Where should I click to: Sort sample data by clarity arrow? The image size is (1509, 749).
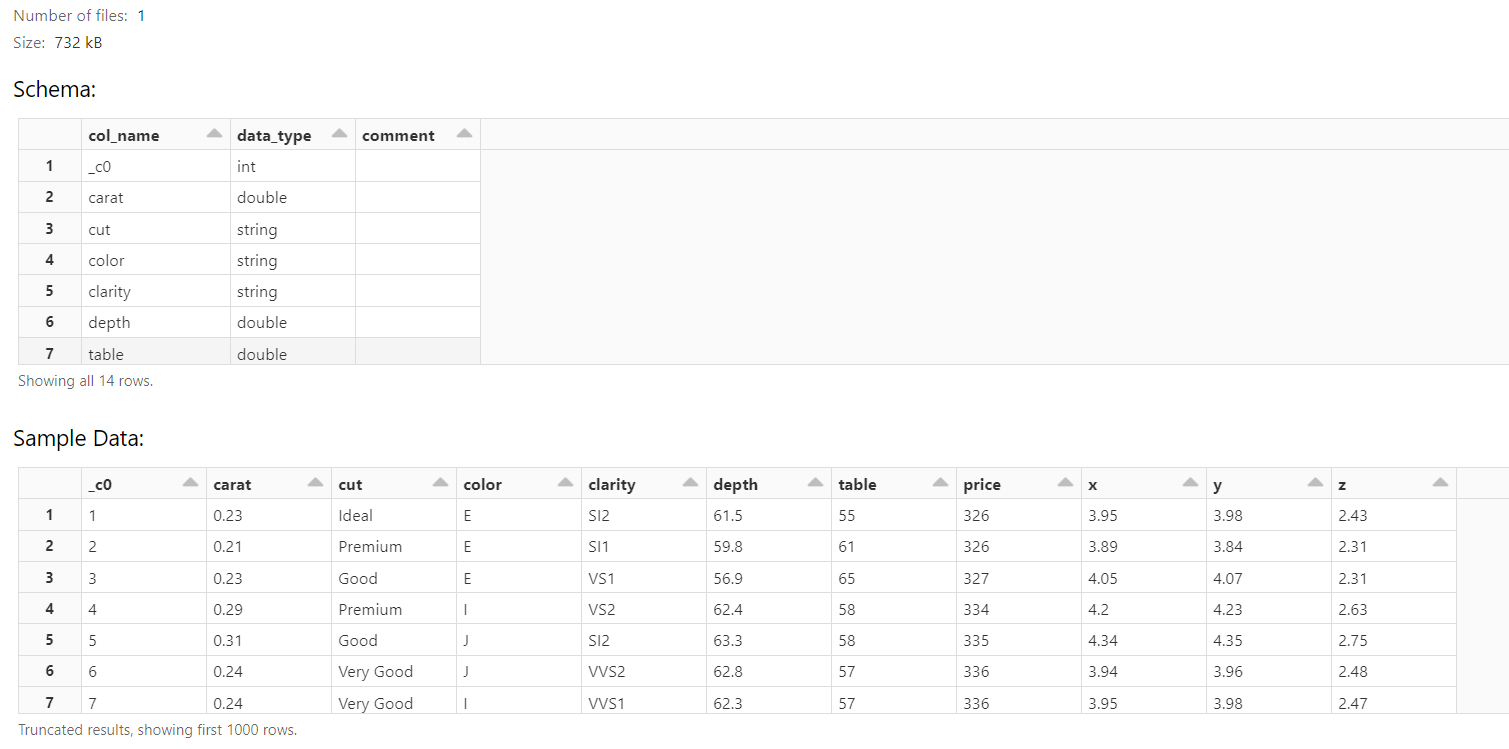pos(690,483)
